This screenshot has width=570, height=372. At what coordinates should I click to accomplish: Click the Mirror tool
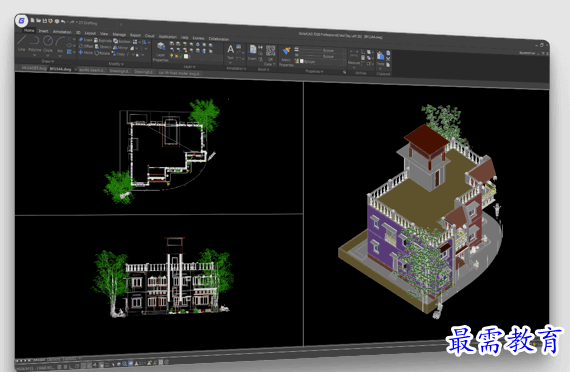121,48
